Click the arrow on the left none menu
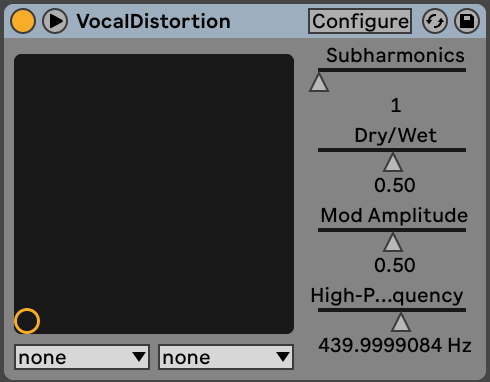490x382 pixels. (x=139, y=357)
